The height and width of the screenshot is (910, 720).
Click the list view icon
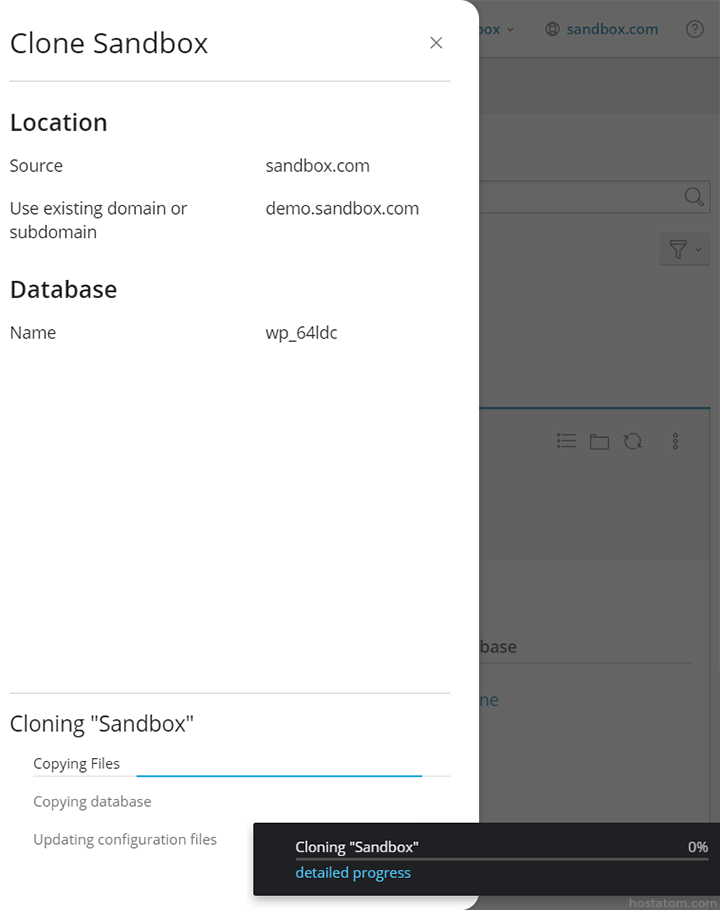(x=566, y=441)
